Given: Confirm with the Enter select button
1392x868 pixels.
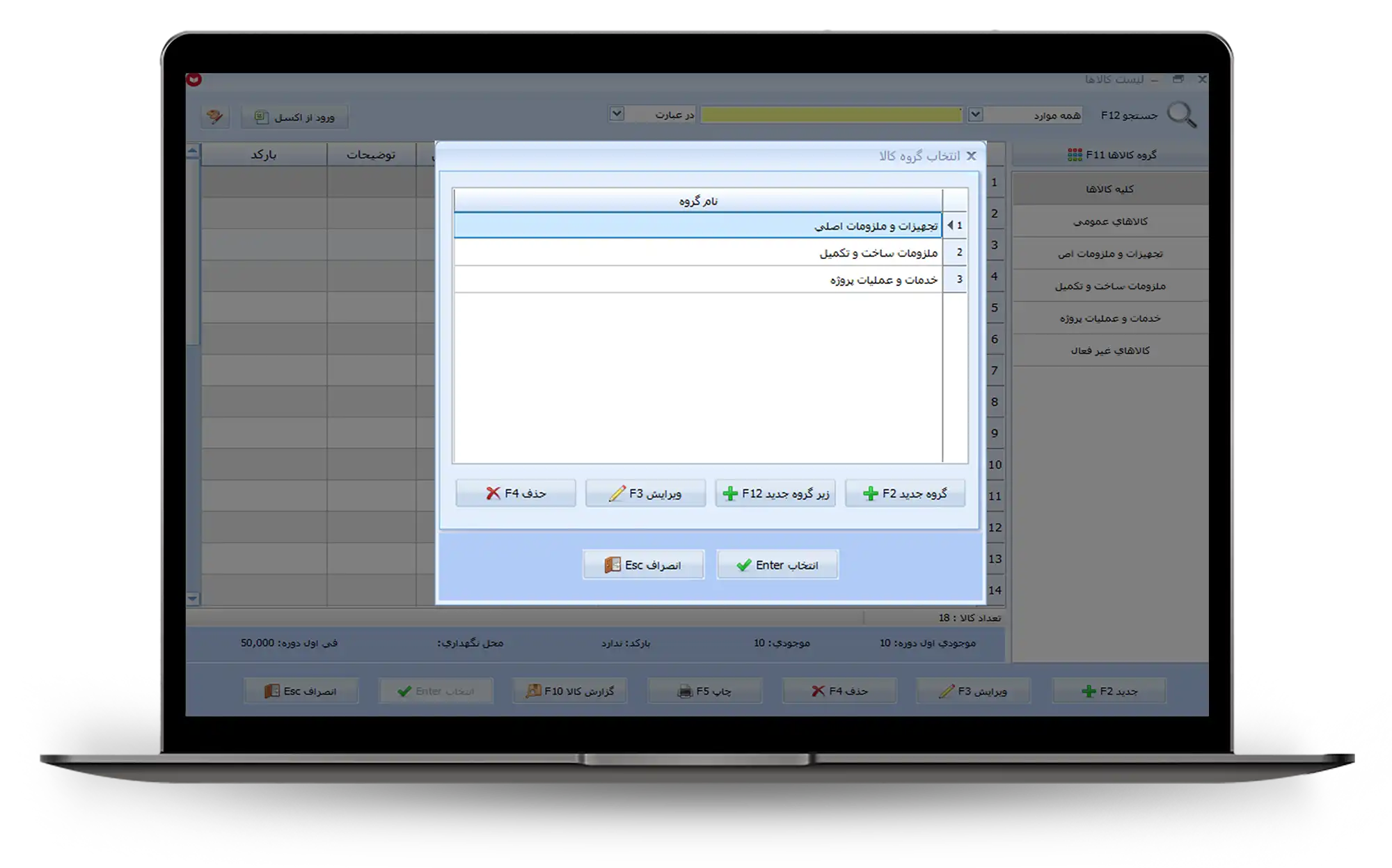Looking at the screenshot, I should [x=777, y=565].
